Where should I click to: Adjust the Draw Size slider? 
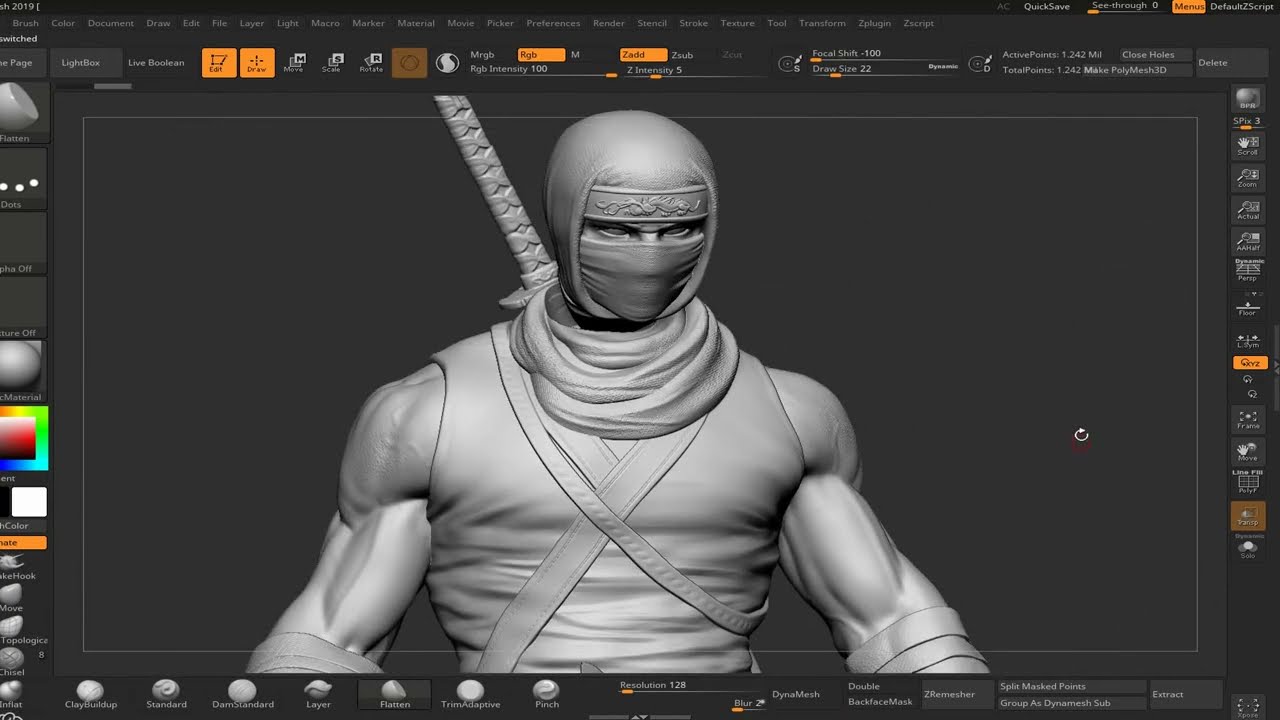pos(884,69)
